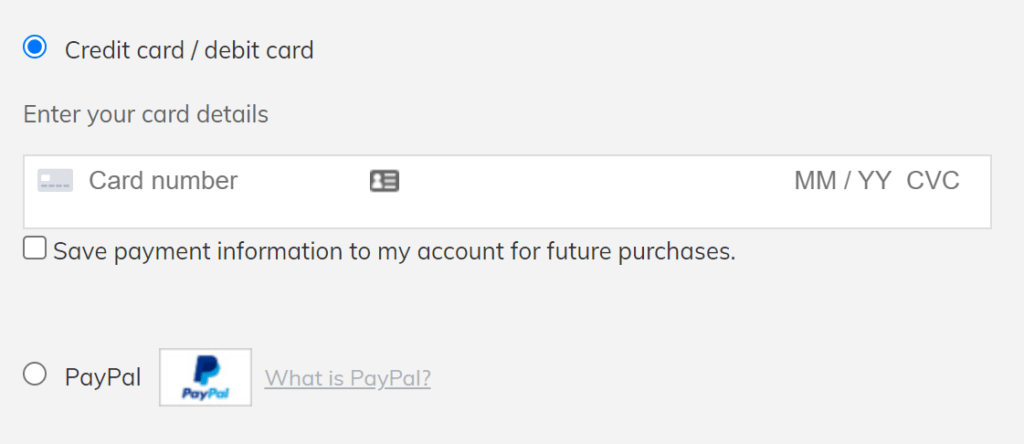The image size is (1024, 444).
Task: Enable the save payment information checkbox
Action: [35, 248]
